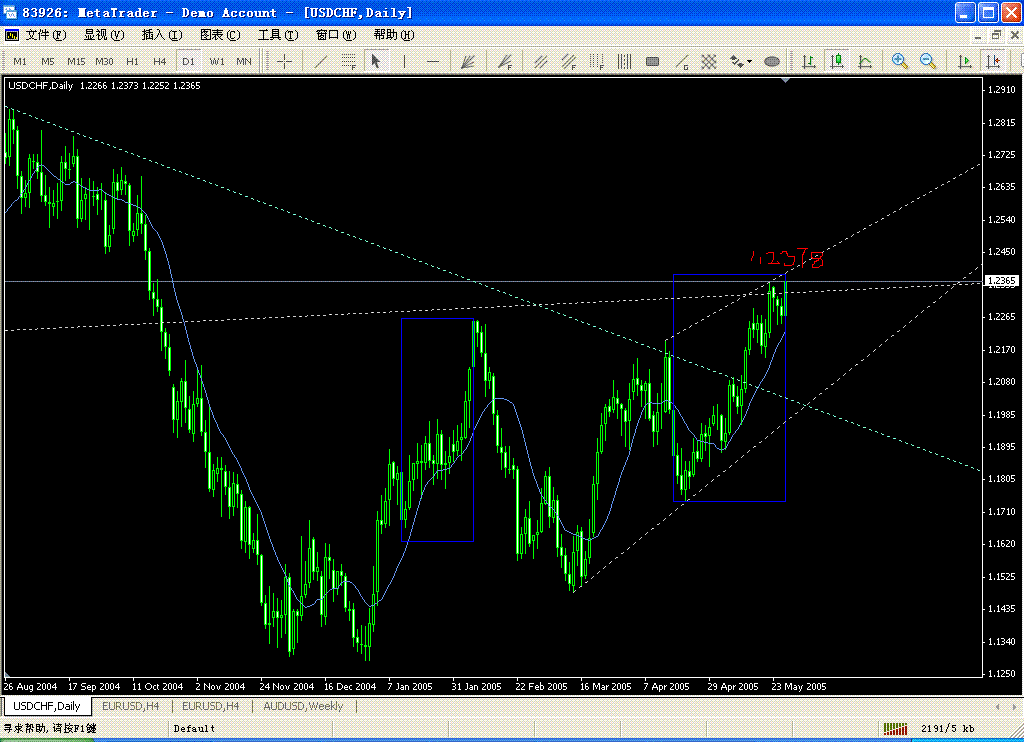The height and width of the screenshot is (742, 1024).
Task: Zoom out of the chart
Action: click(928, 61)
